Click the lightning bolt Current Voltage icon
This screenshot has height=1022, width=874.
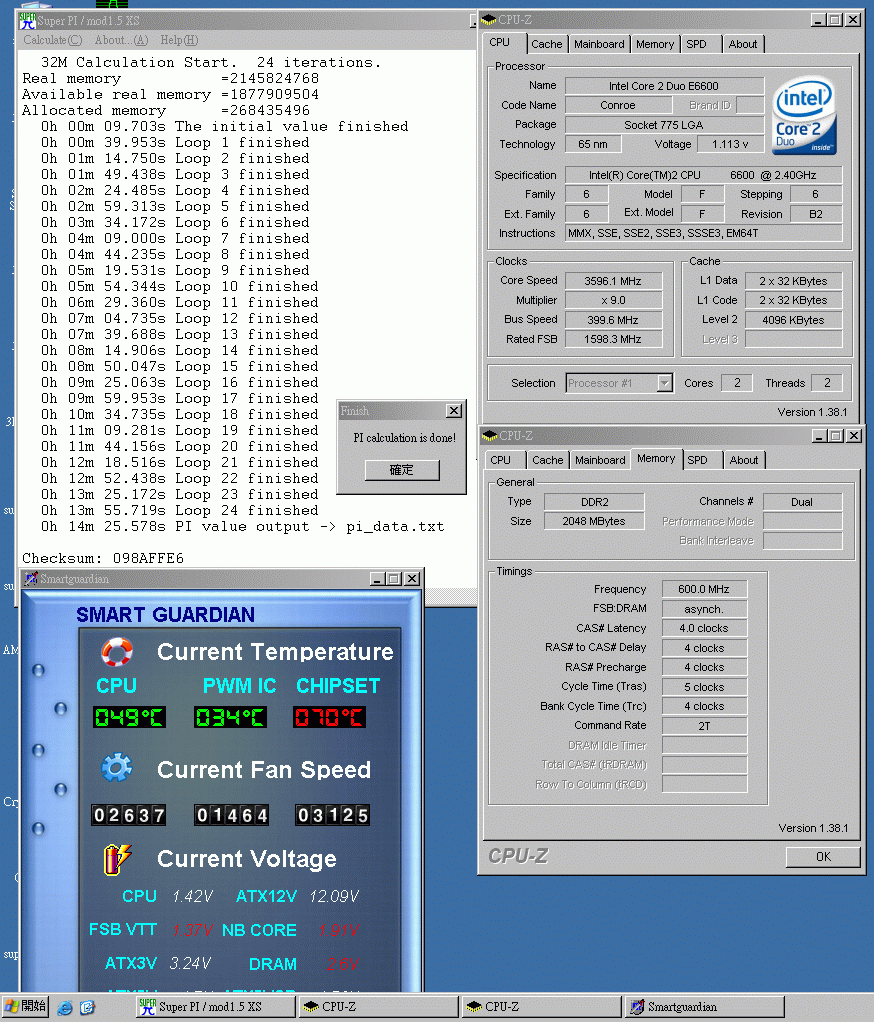117,858
